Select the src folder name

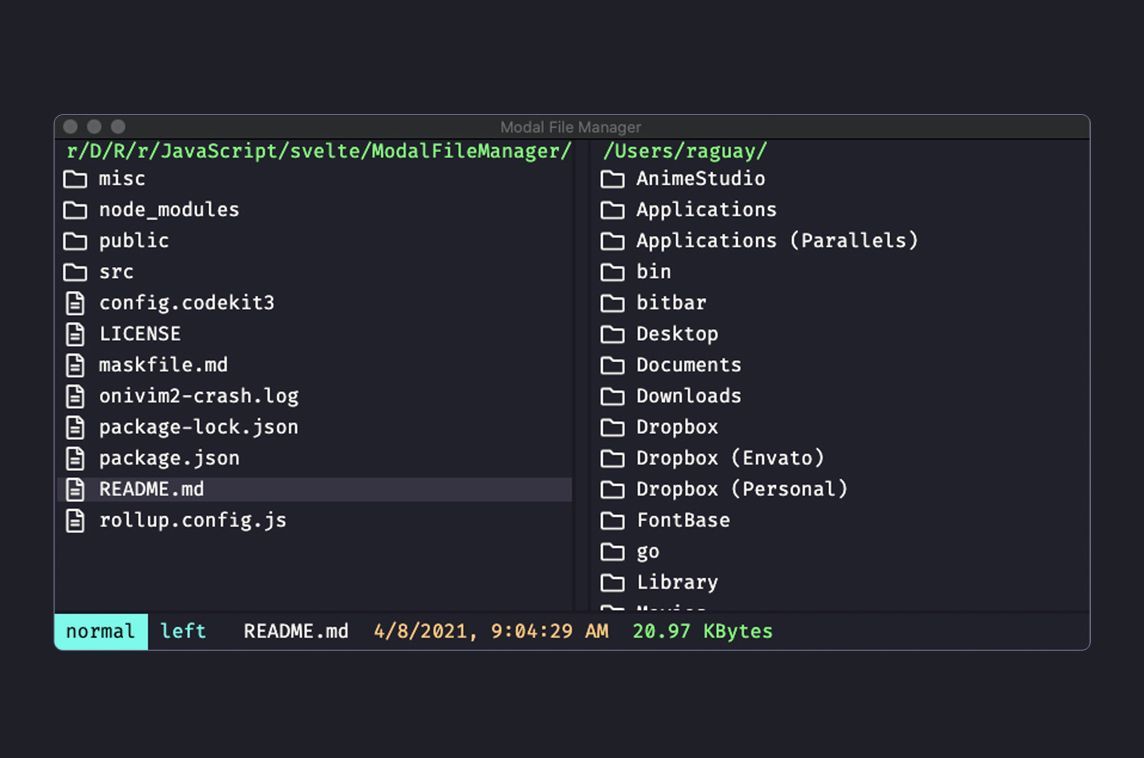click(117, 272)
